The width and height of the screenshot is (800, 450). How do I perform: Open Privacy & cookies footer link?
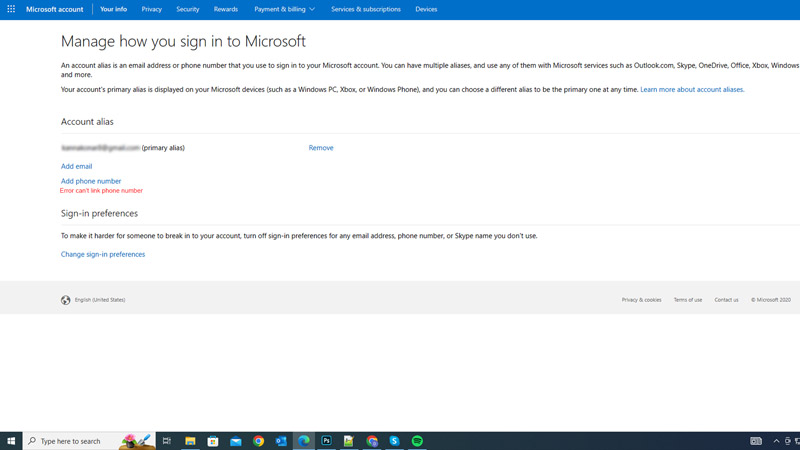coord(641,300)
